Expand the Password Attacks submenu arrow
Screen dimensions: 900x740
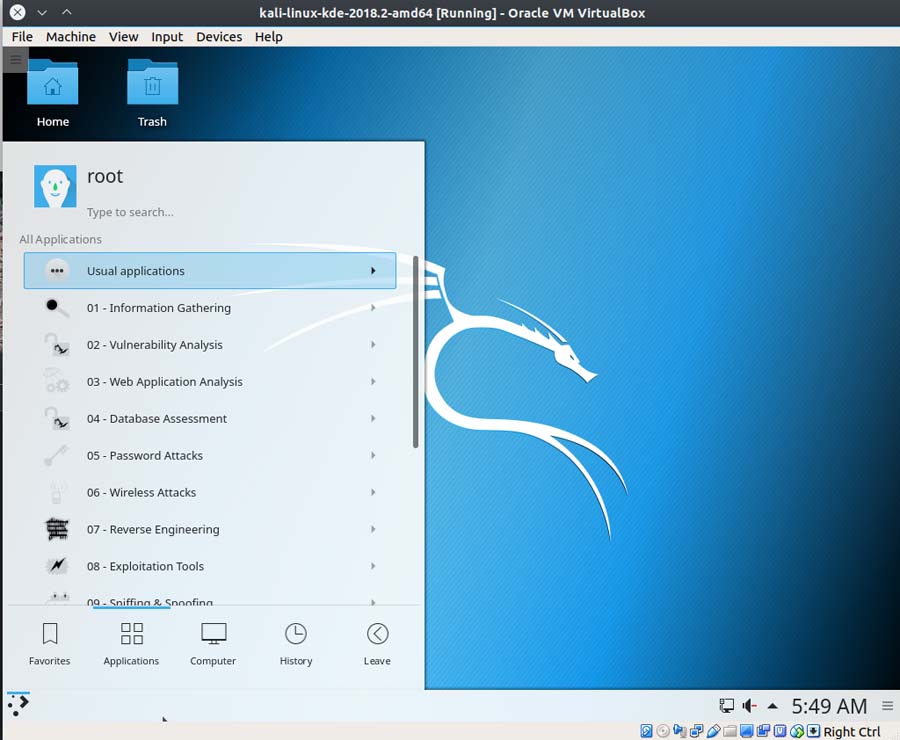[x=373, y=456]
